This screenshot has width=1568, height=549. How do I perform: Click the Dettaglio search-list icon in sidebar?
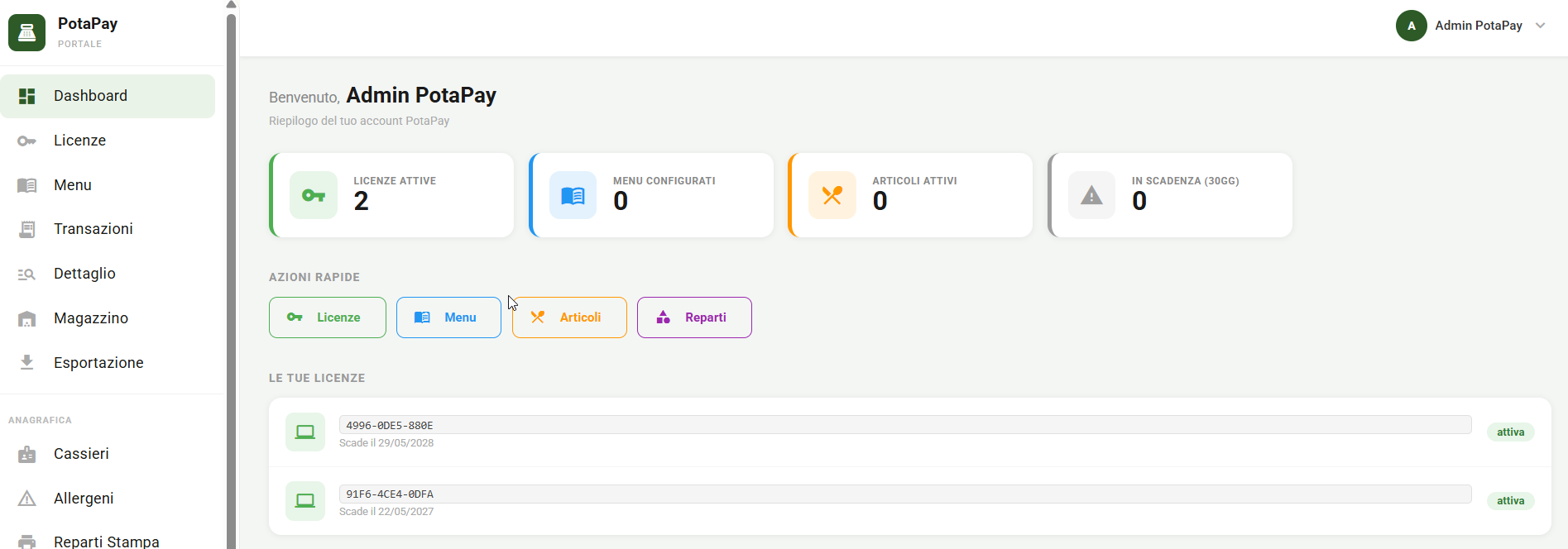click(x=26, y=274)
